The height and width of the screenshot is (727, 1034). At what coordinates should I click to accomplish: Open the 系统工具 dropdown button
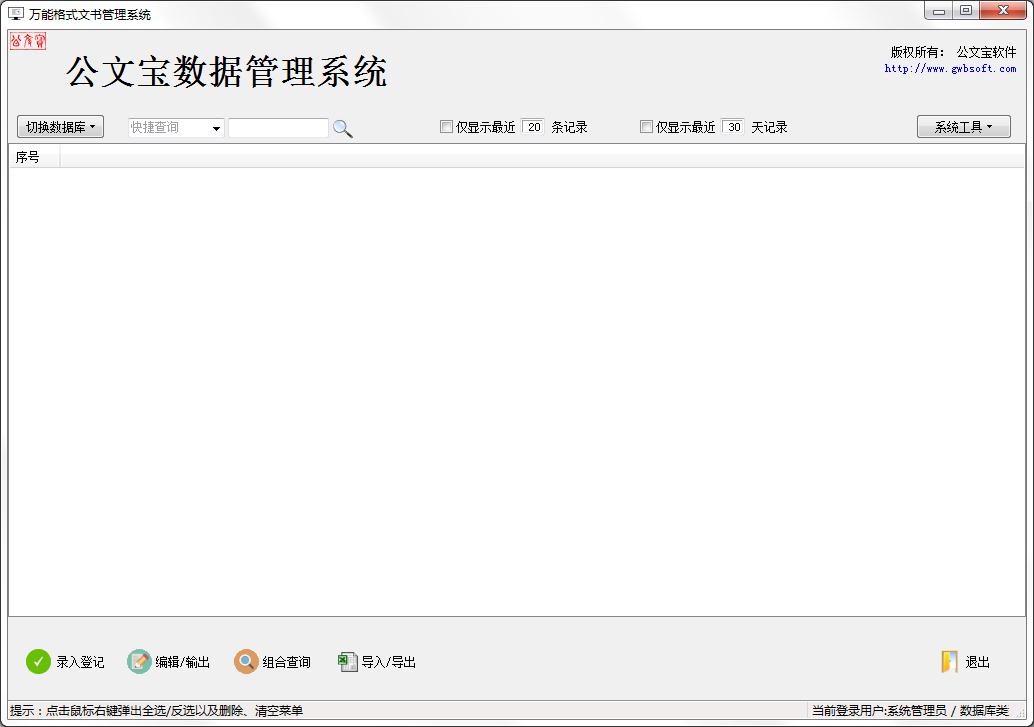point(963,127)
